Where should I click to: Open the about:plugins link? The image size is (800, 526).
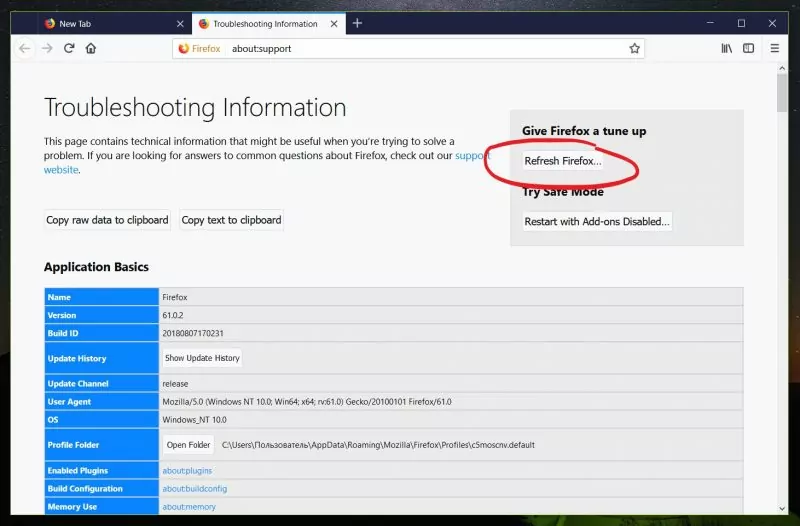[x=187, y=471]
